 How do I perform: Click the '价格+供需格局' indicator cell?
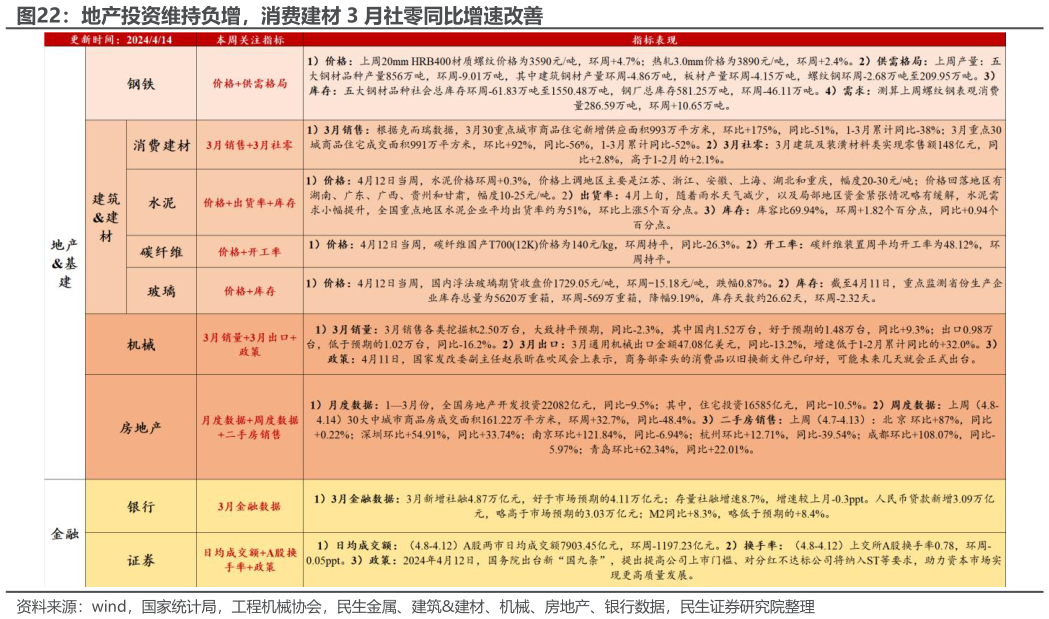[x=250, y=84]
